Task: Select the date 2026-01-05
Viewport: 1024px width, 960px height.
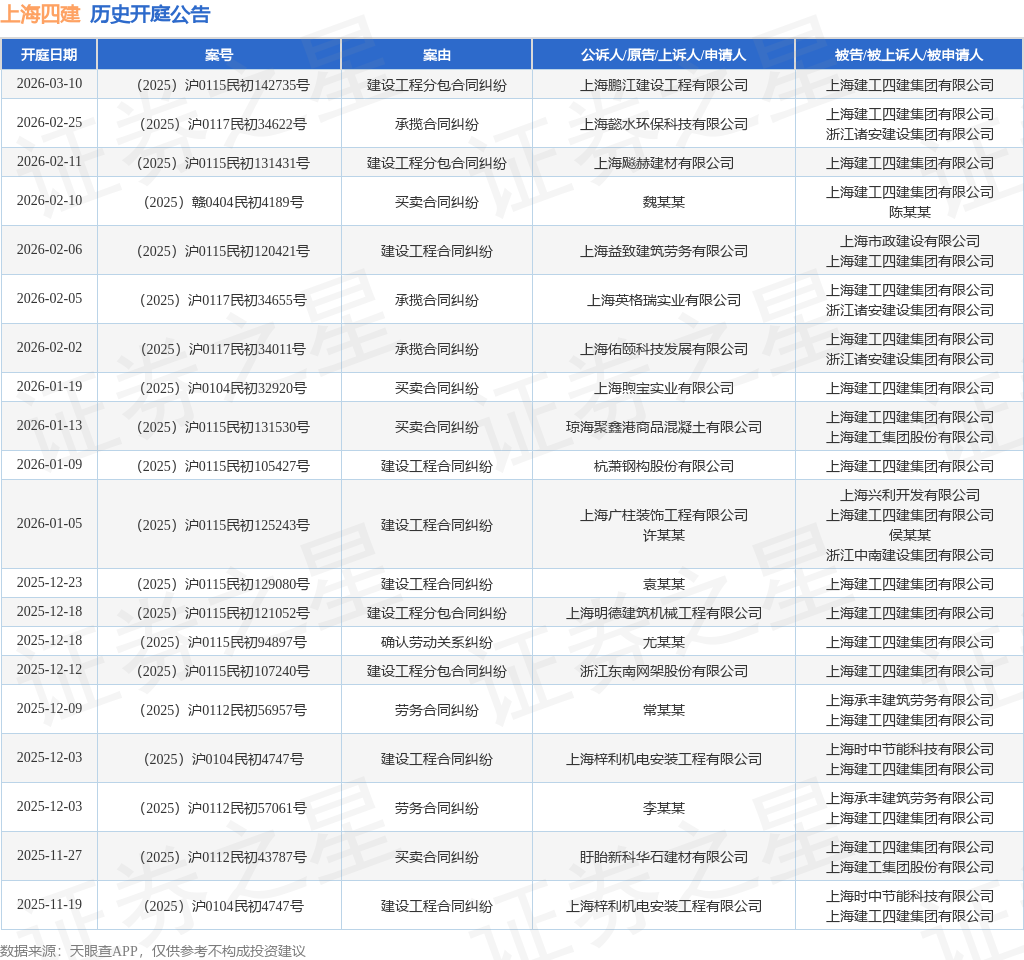Action: pyautogui.click(x=49, y=524)
